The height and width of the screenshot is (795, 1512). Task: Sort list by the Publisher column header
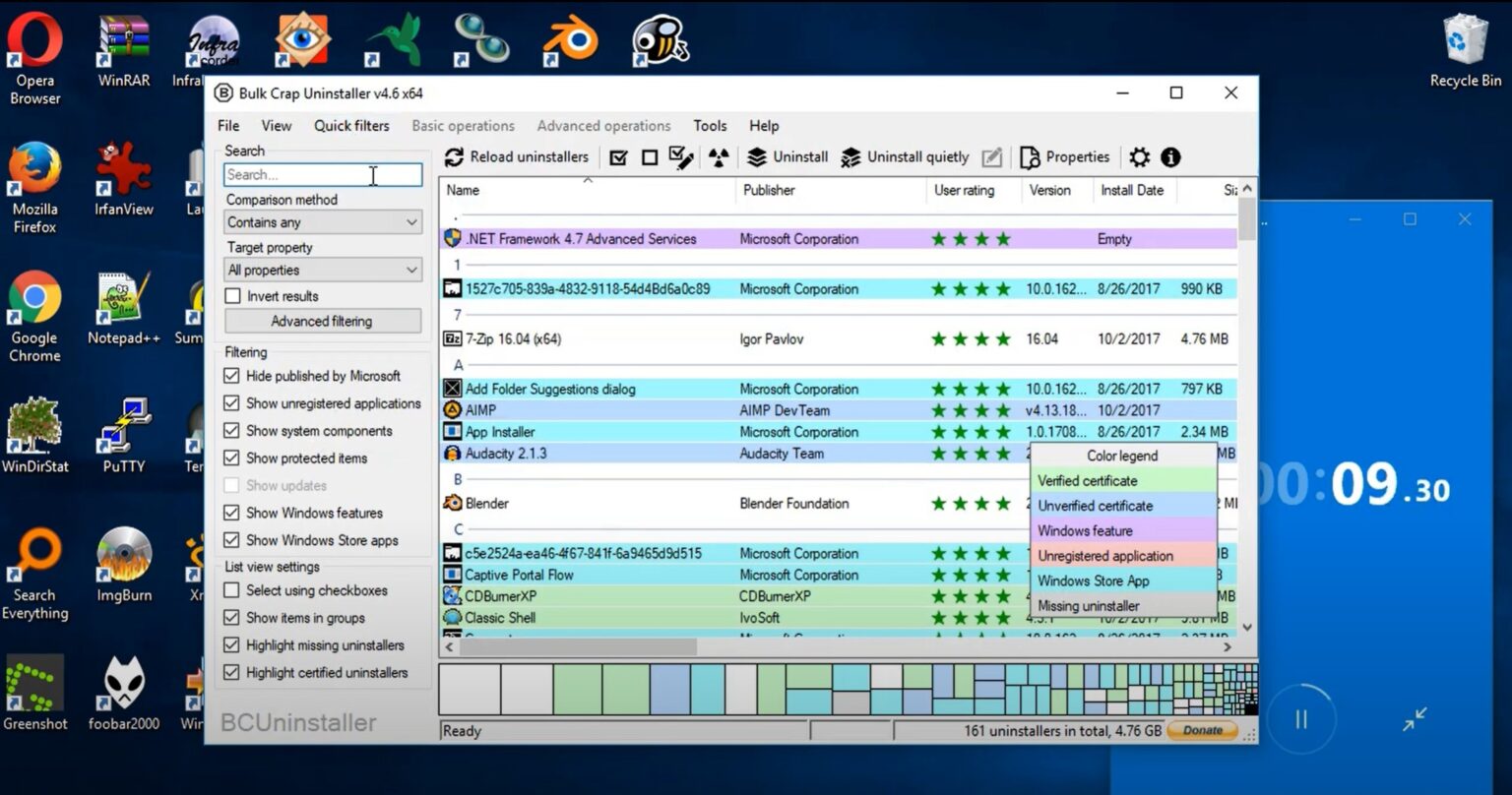tap(831, 191)
